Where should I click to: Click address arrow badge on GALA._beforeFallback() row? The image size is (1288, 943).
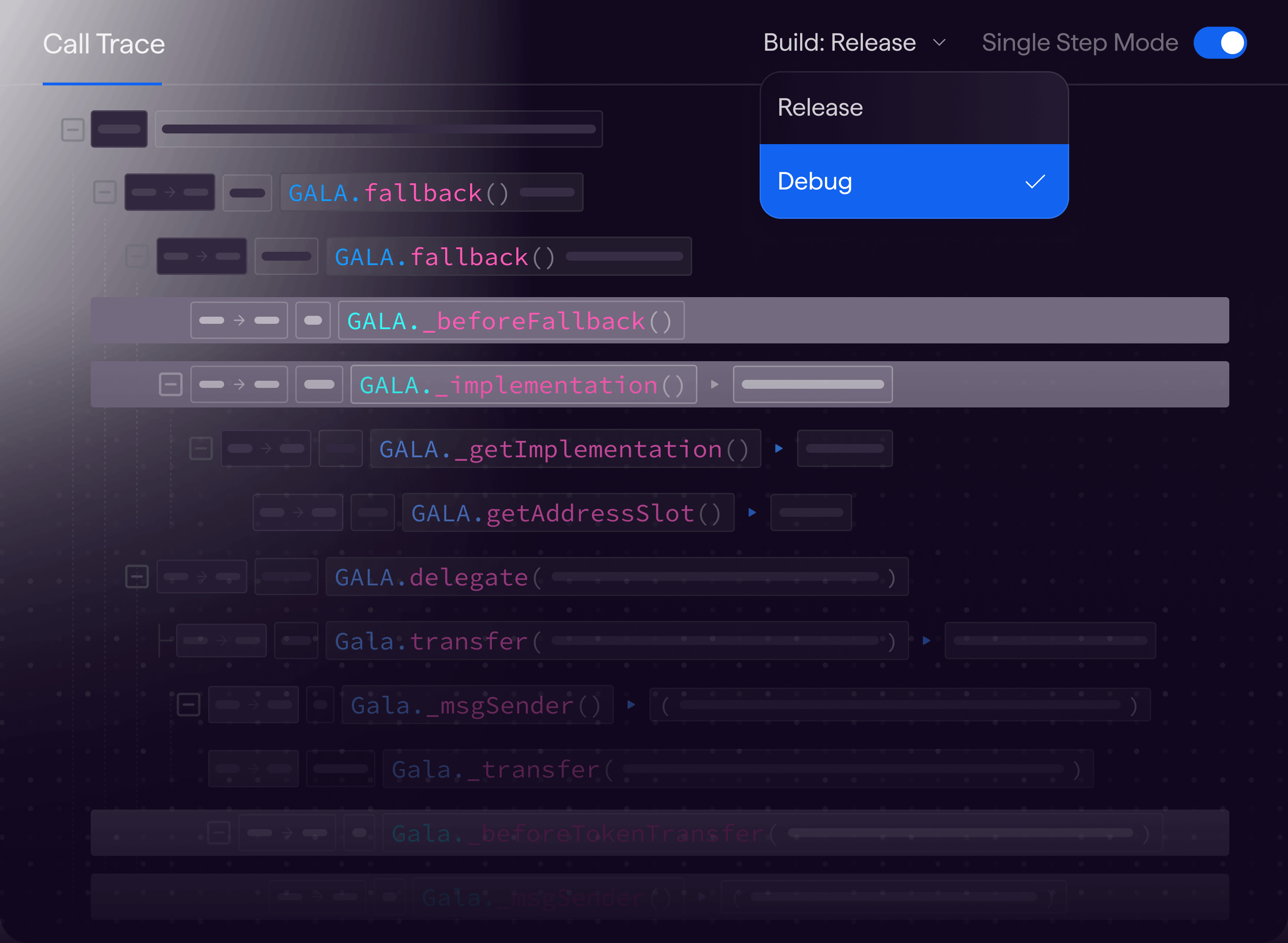(x=239, y=320)
